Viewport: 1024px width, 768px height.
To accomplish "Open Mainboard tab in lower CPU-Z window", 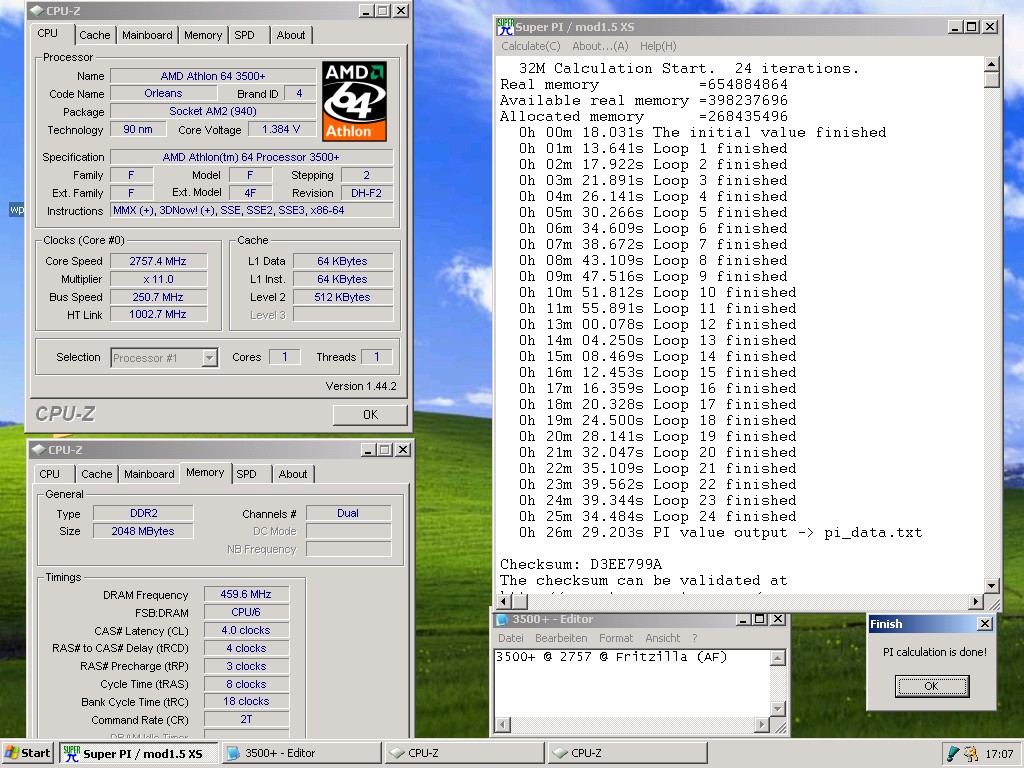I will (x=149, y=474).
